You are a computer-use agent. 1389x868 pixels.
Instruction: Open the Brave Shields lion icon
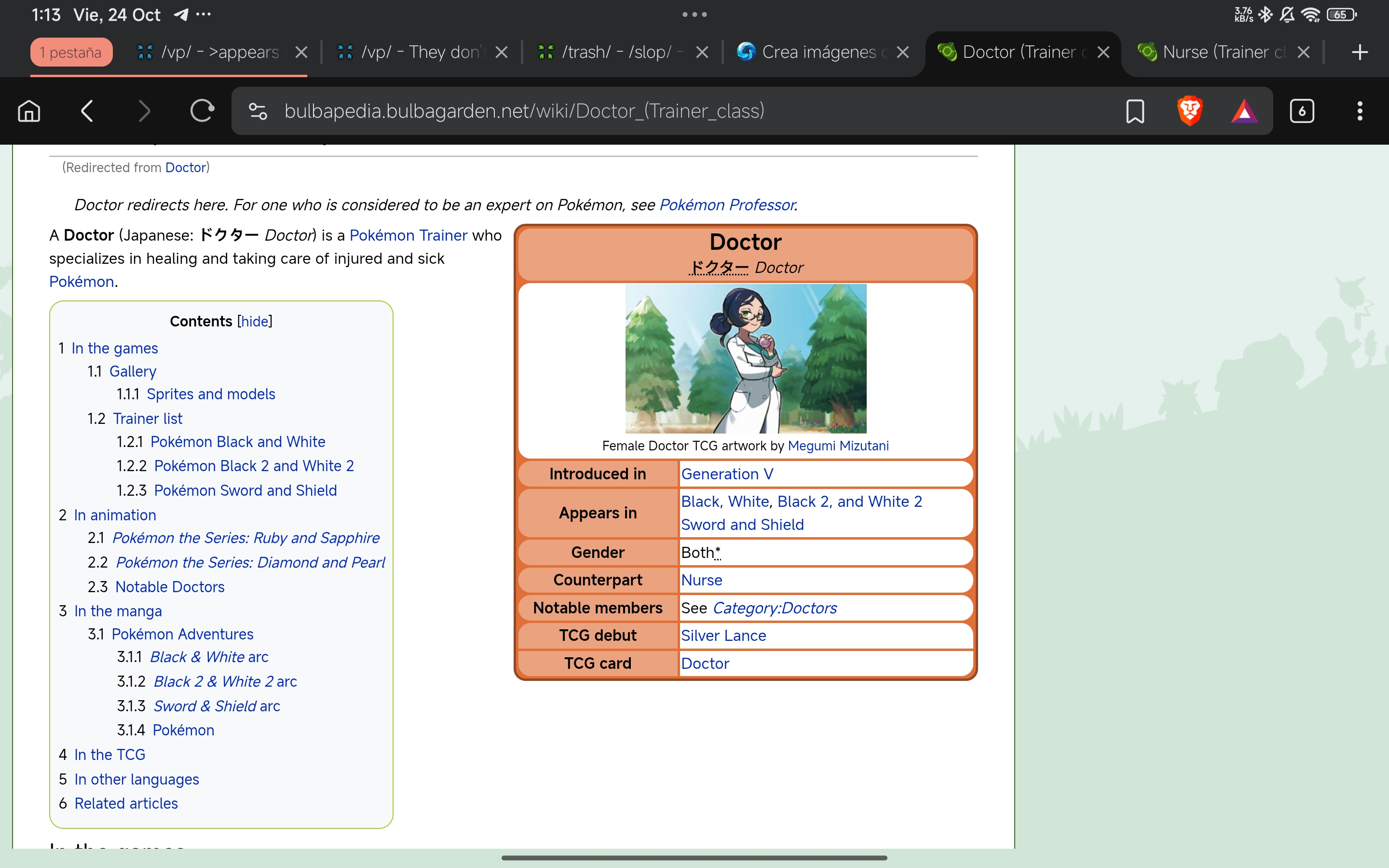point(1190,111)
